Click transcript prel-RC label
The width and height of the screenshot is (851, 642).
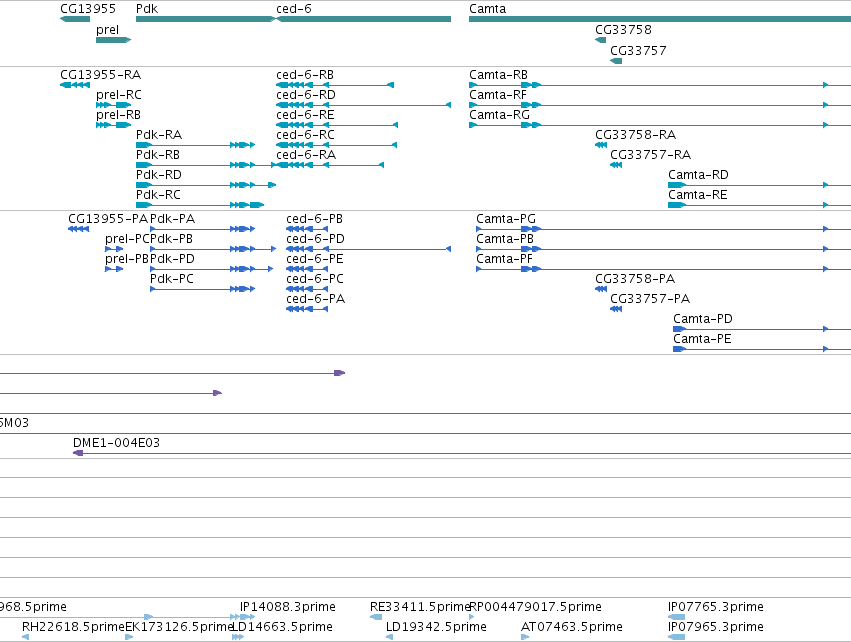pyautogui.click(x=119, y=94)
